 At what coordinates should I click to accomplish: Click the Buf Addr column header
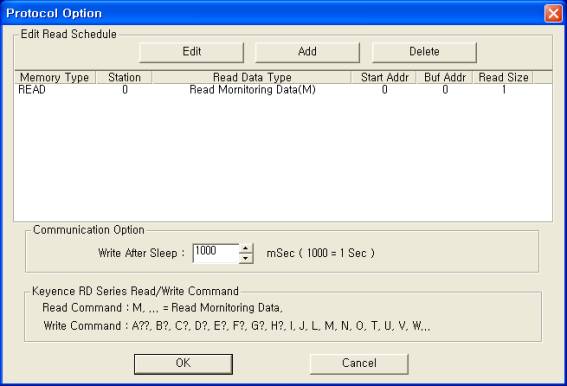pos(445,77)
